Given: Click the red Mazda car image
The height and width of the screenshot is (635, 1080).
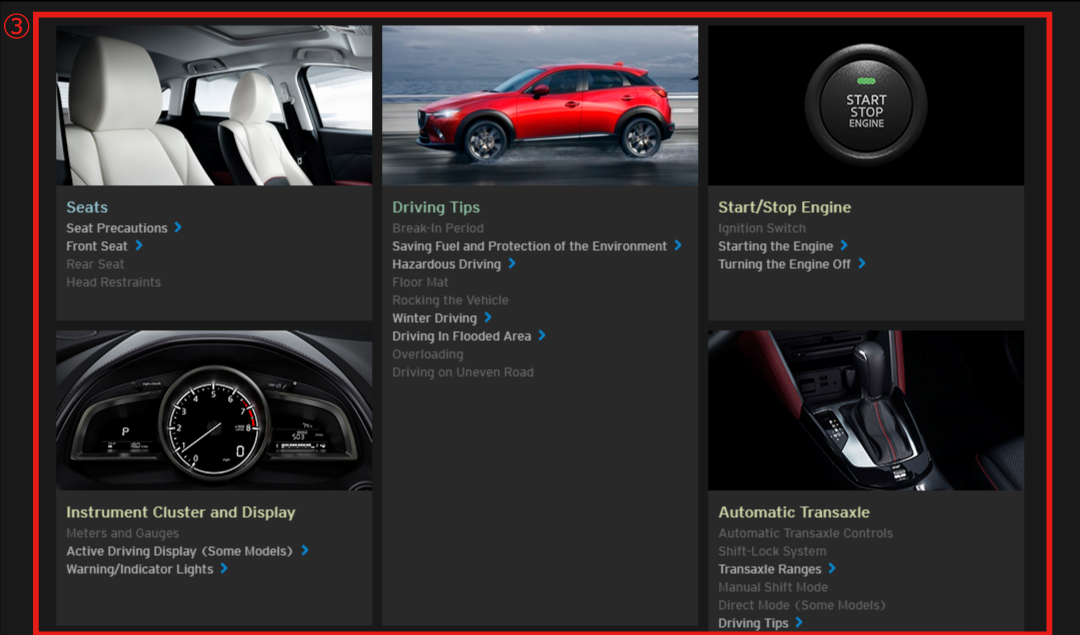Looking at the screenshot, I should (x=540, y=105).
